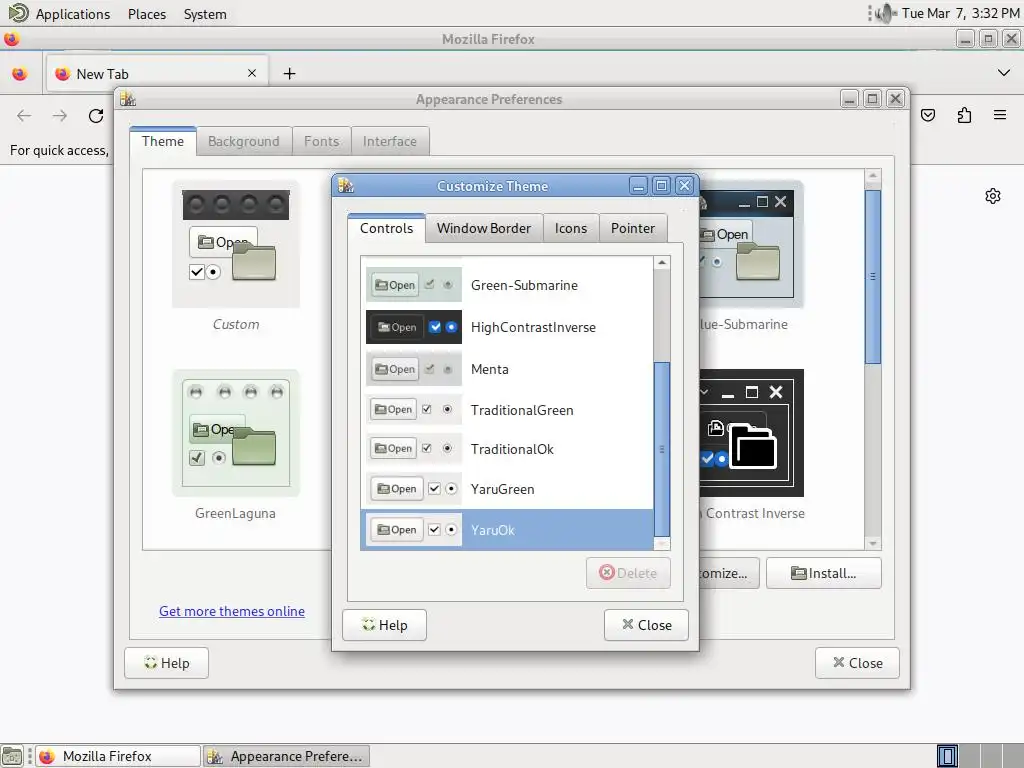Click the theme grid scrollbar down arrow
Screen dimensions: 1024x768
873,543
